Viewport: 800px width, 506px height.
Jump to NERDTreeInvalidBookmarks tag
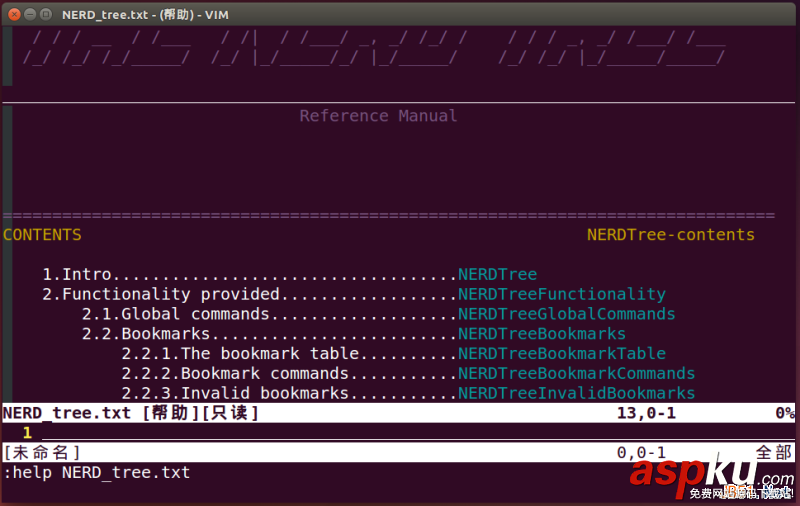click(577, 393)
